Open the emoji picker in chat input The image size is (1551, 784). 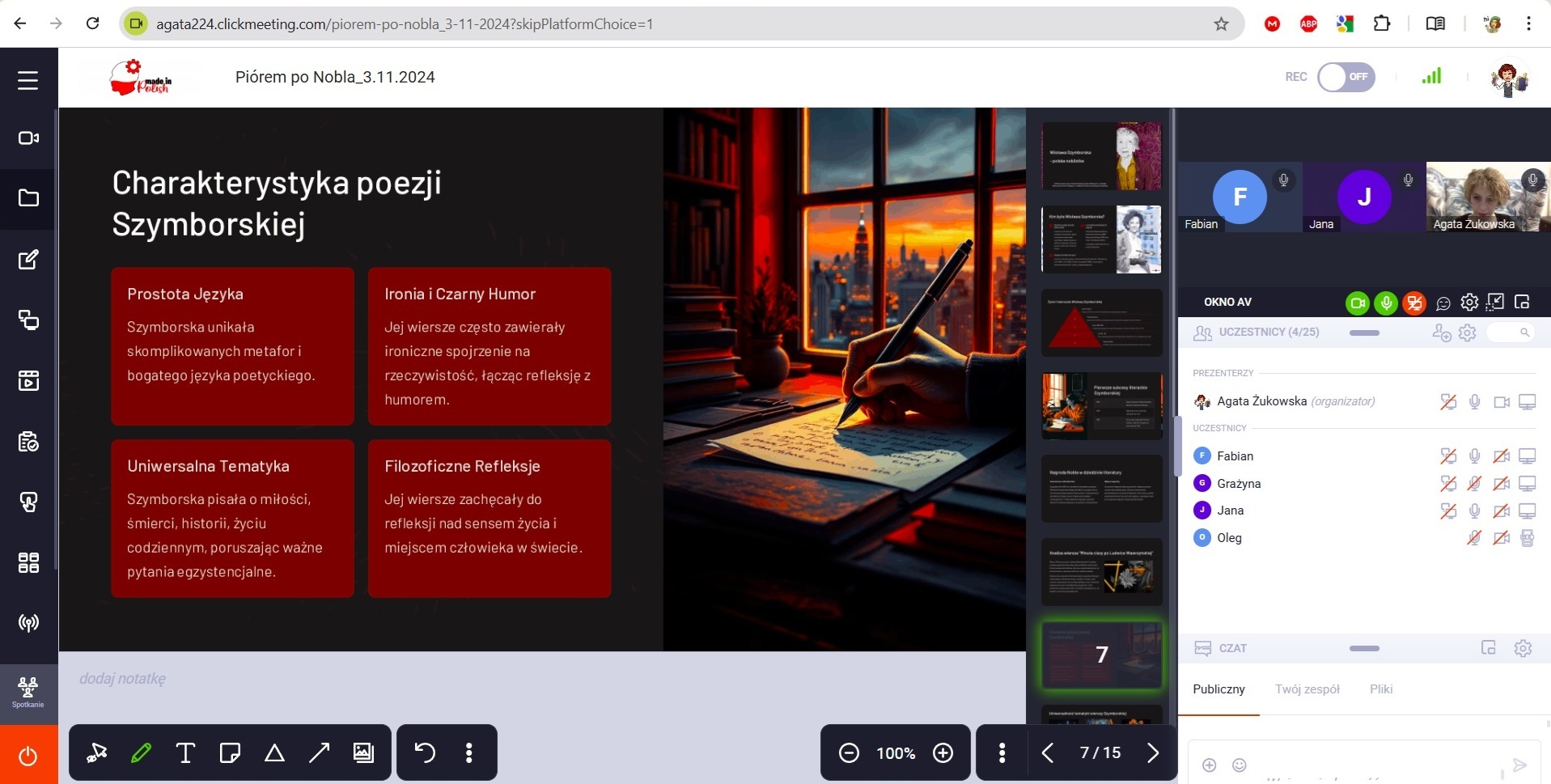click(x=1239, y=765)
